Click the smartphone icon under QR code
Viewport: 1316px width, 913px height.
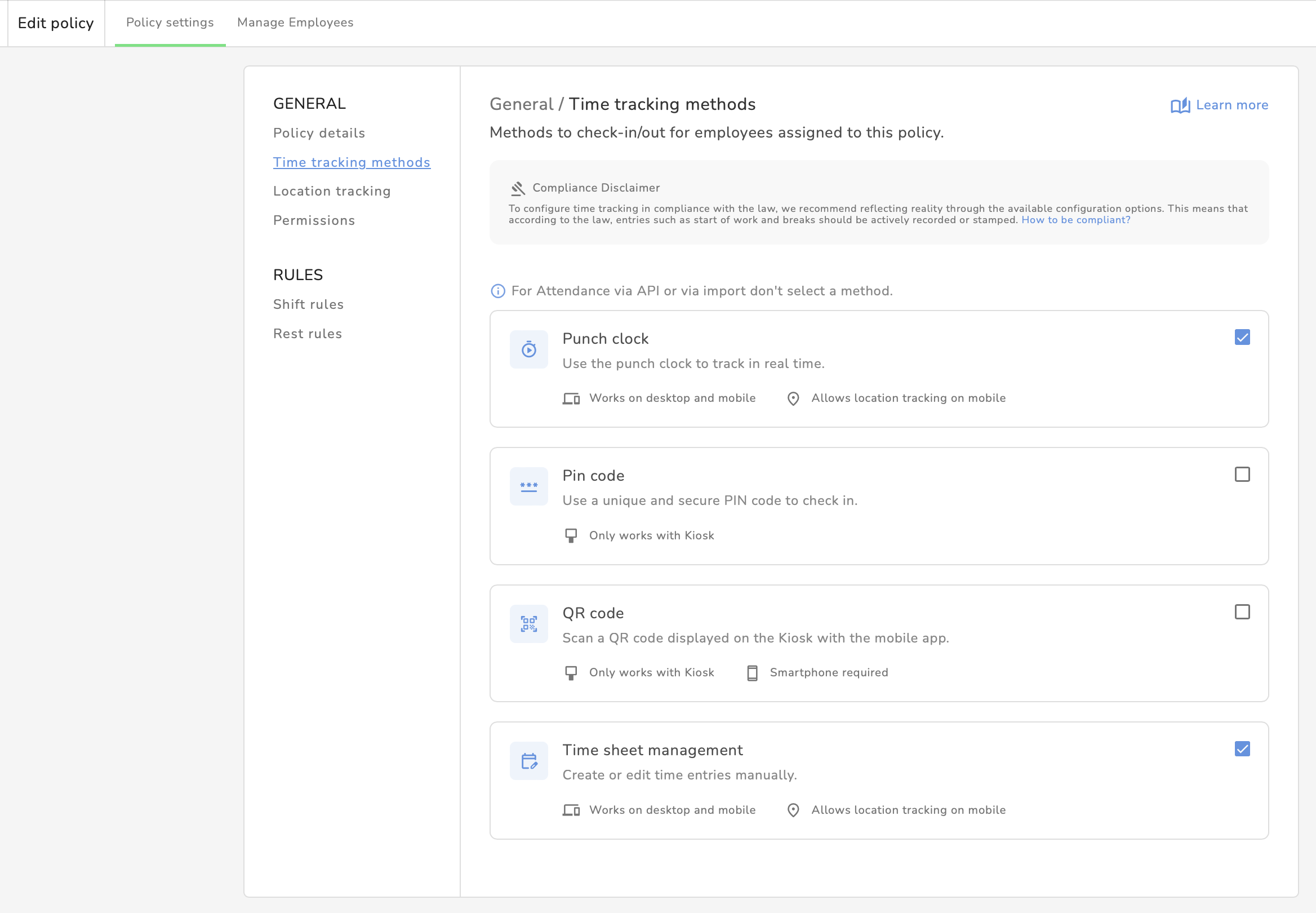click(x=752, y=673)
